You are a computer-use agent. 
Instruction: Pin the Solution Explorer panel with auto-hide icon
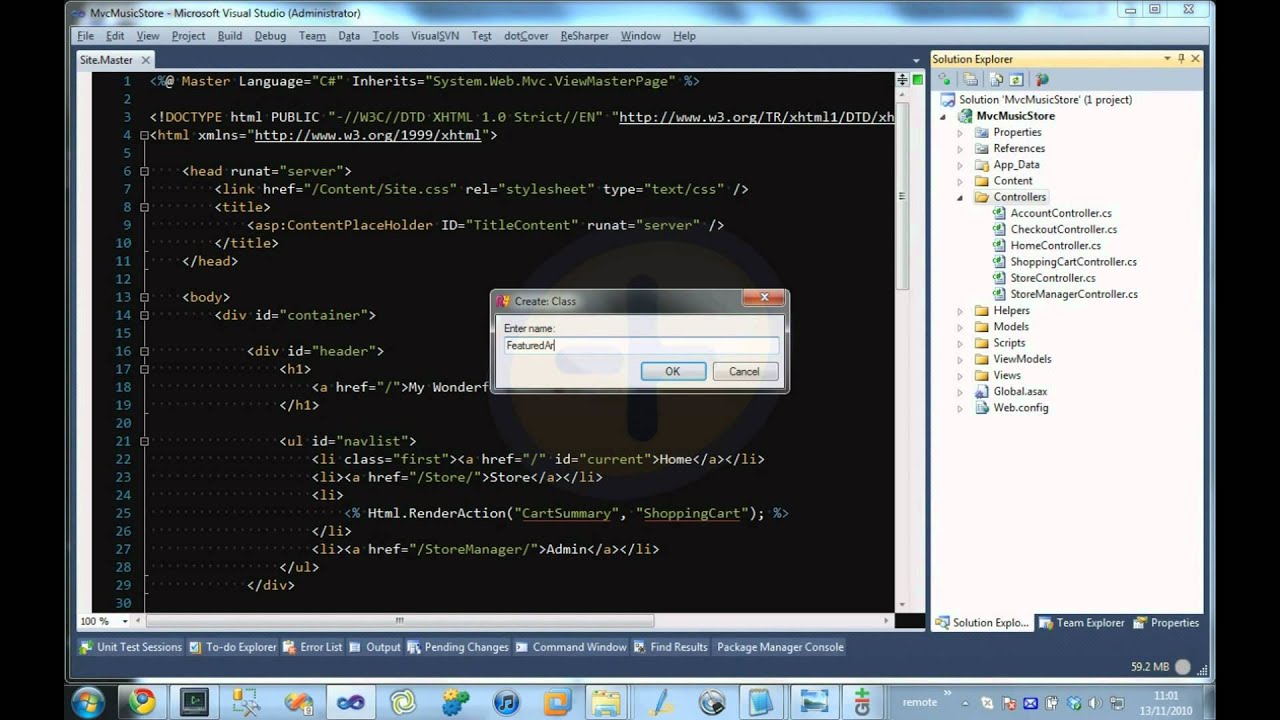(1181, 59)
